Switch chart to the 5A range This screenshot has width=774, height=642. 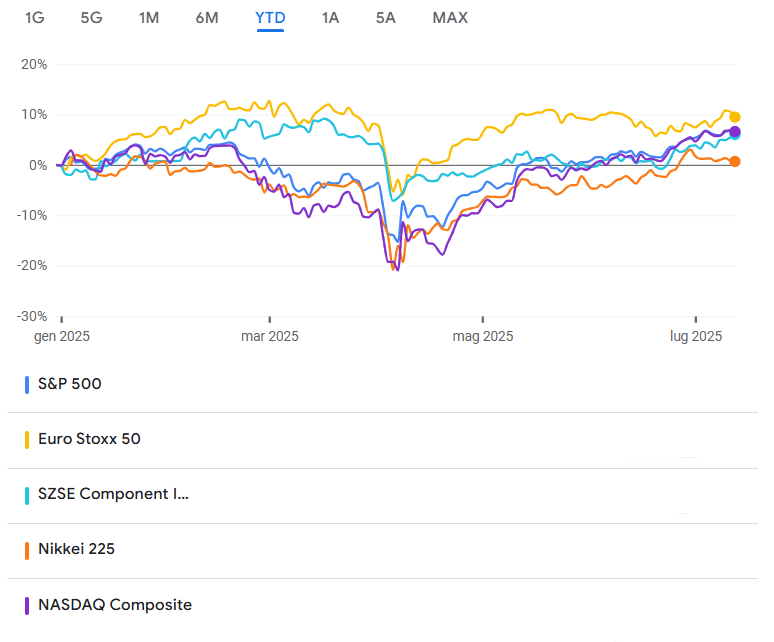[x=386, y=18]
